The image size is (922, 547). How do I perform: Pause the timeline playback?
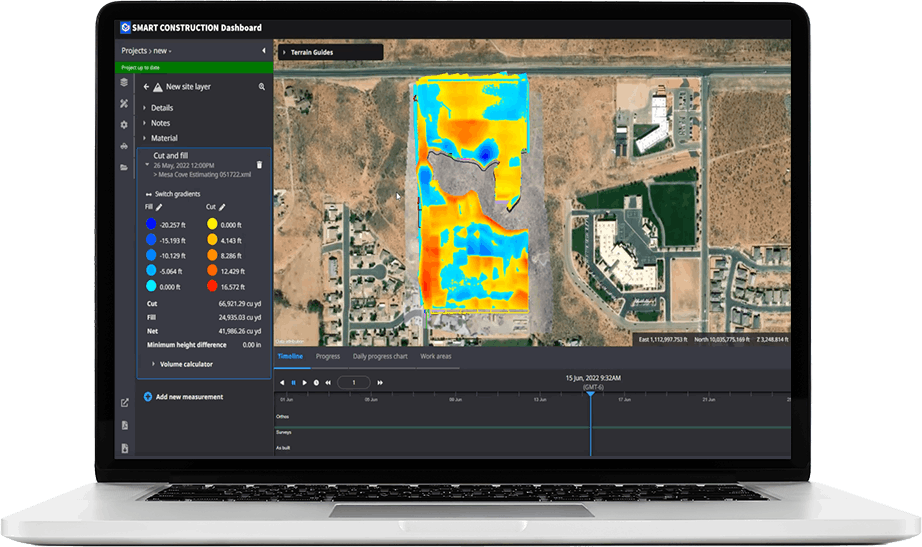[293, 382]
